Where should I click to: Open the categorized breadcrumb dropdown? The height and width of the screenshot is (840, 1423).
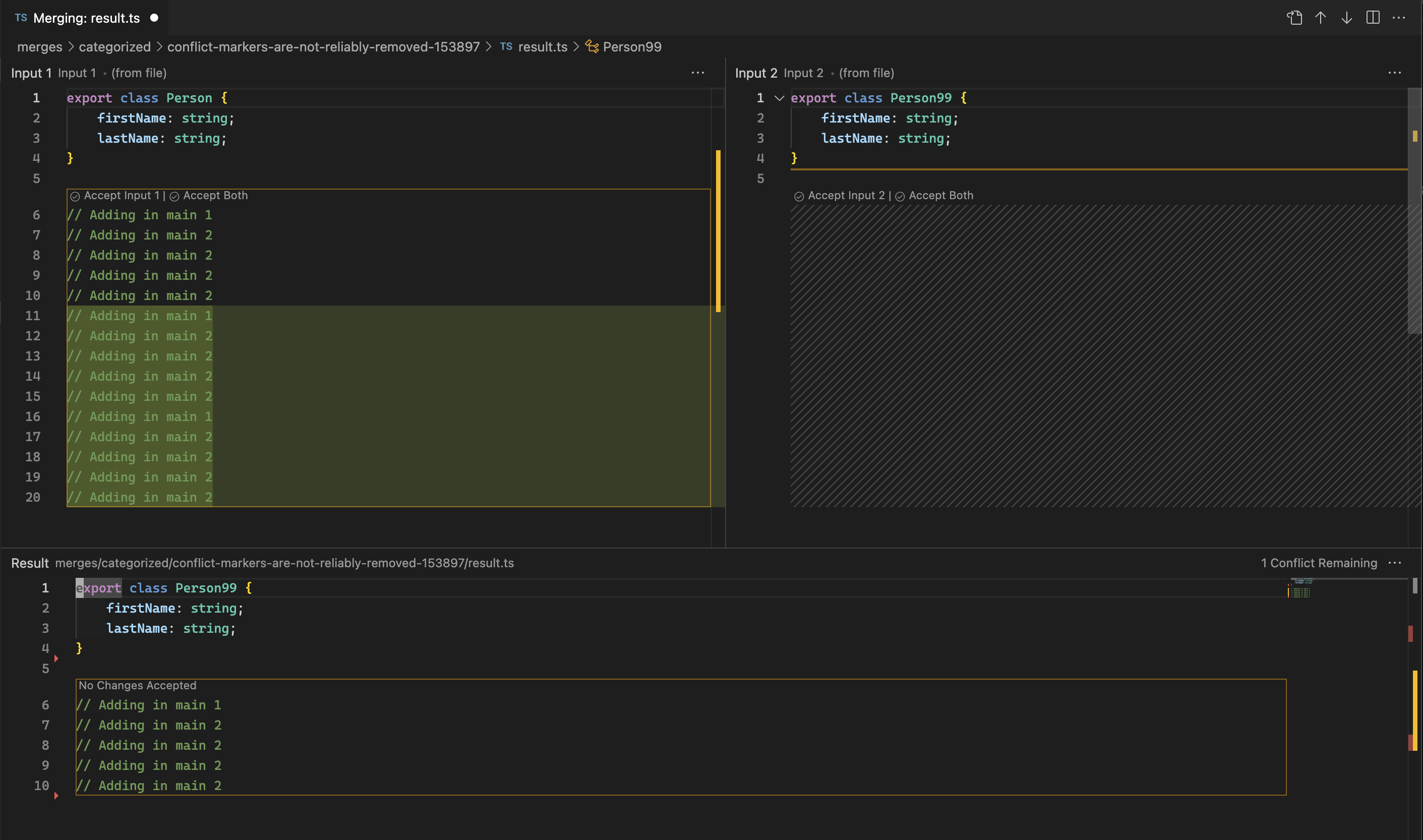[114, 47]
